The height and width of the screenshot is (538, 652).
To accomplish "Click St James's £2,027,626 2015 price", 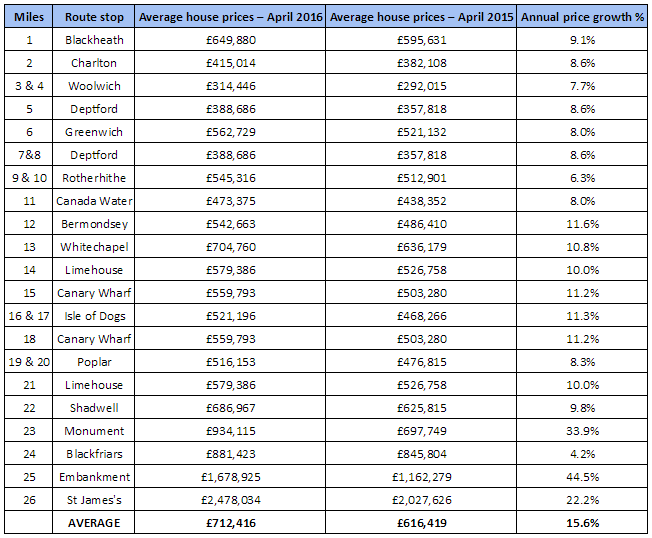I will coord(421,500).
